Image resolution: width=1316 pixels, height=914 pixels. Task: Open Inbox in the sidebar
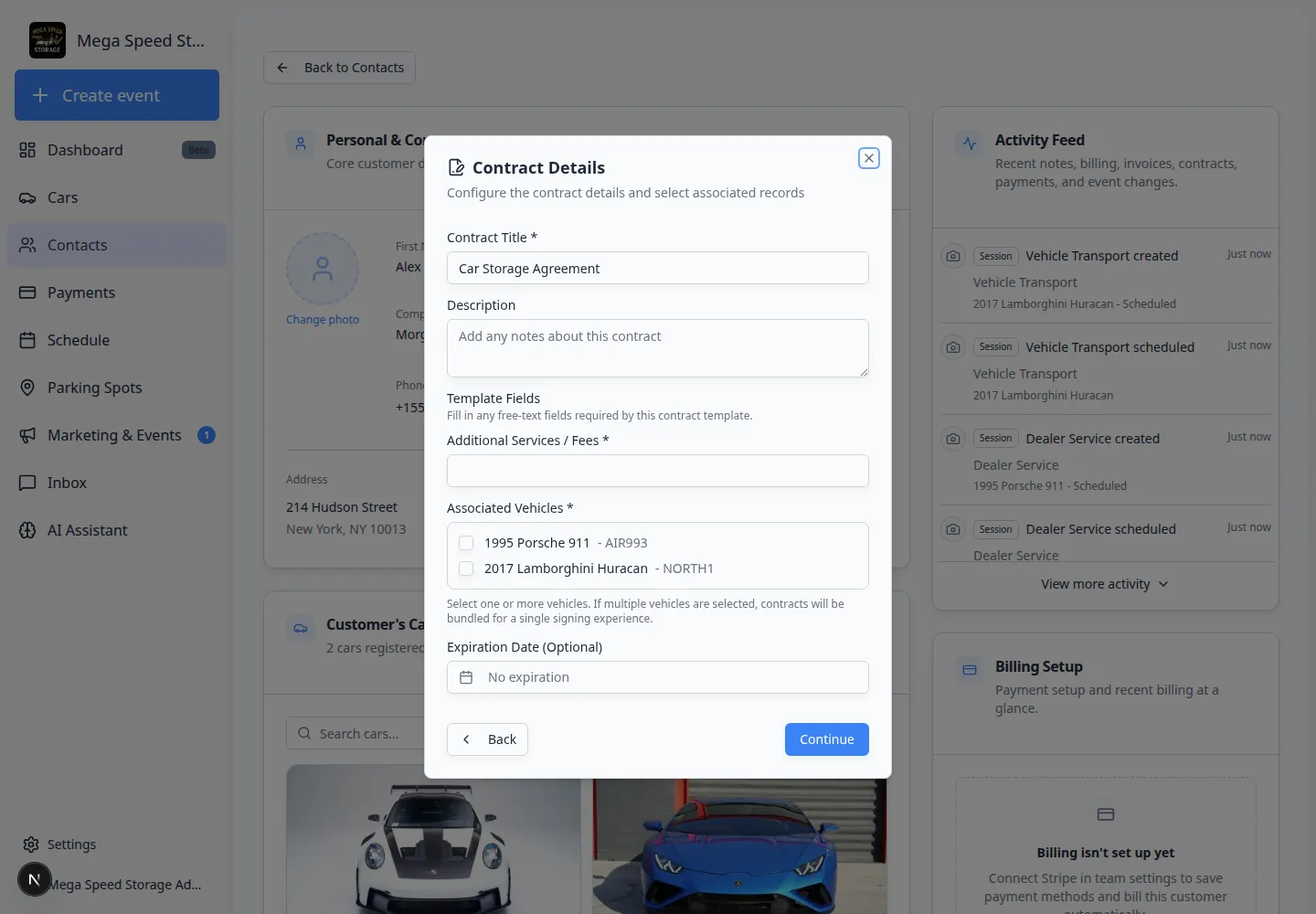point(117,483)
